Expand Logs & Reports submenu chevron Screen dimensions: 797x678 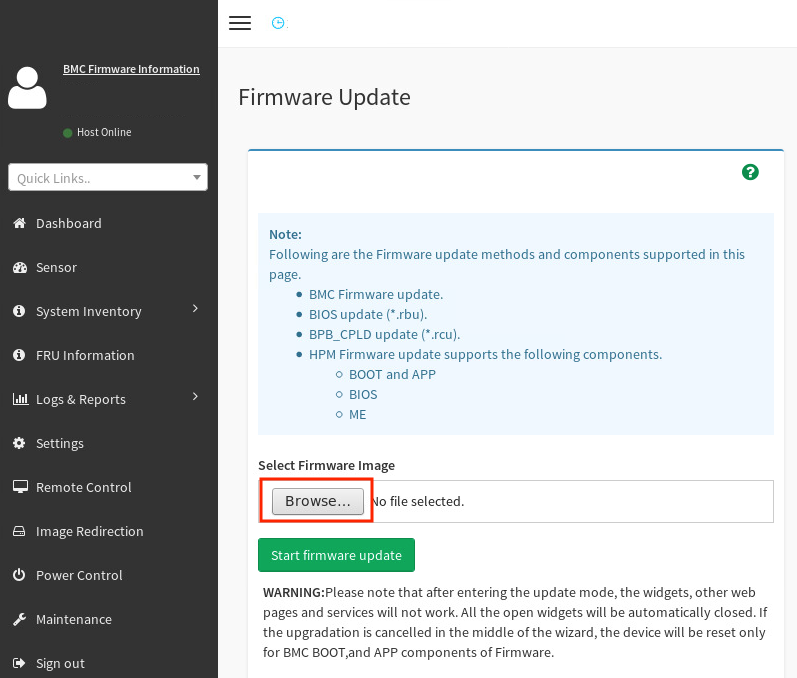(x=196, y=397)
